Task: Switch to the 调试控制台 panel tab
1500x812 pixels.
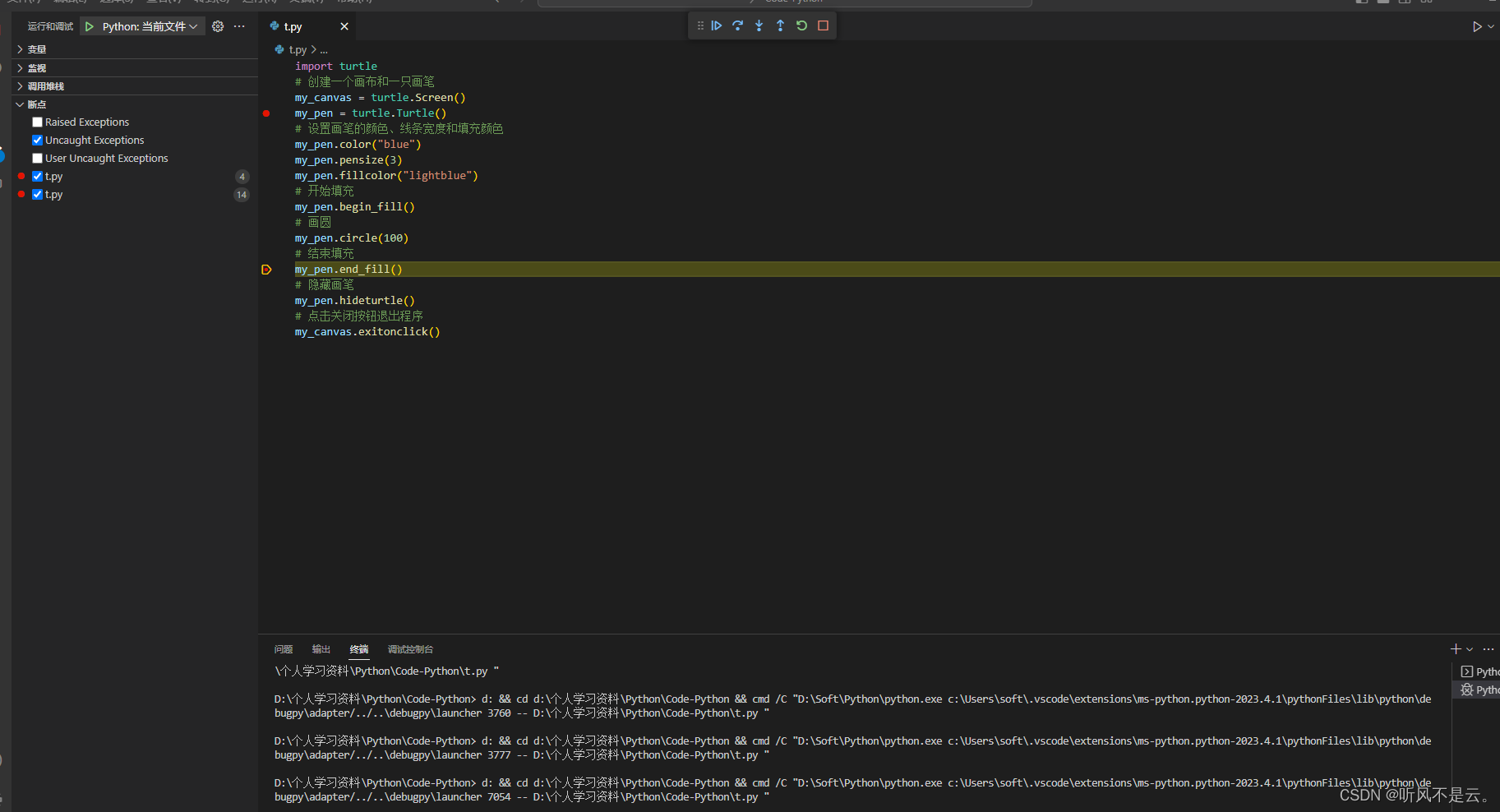Action: click(x=411, y=649)
